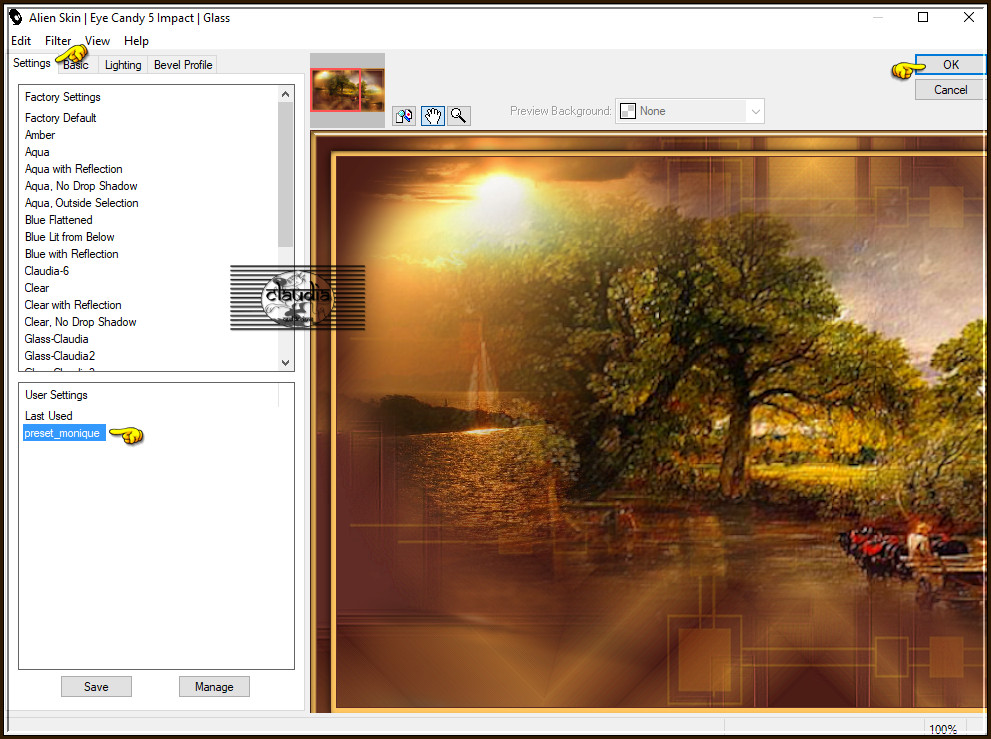Select the Claudia-6 preset
The height and width of the screenshot is (739, 991).
click(x=47, y=271)
